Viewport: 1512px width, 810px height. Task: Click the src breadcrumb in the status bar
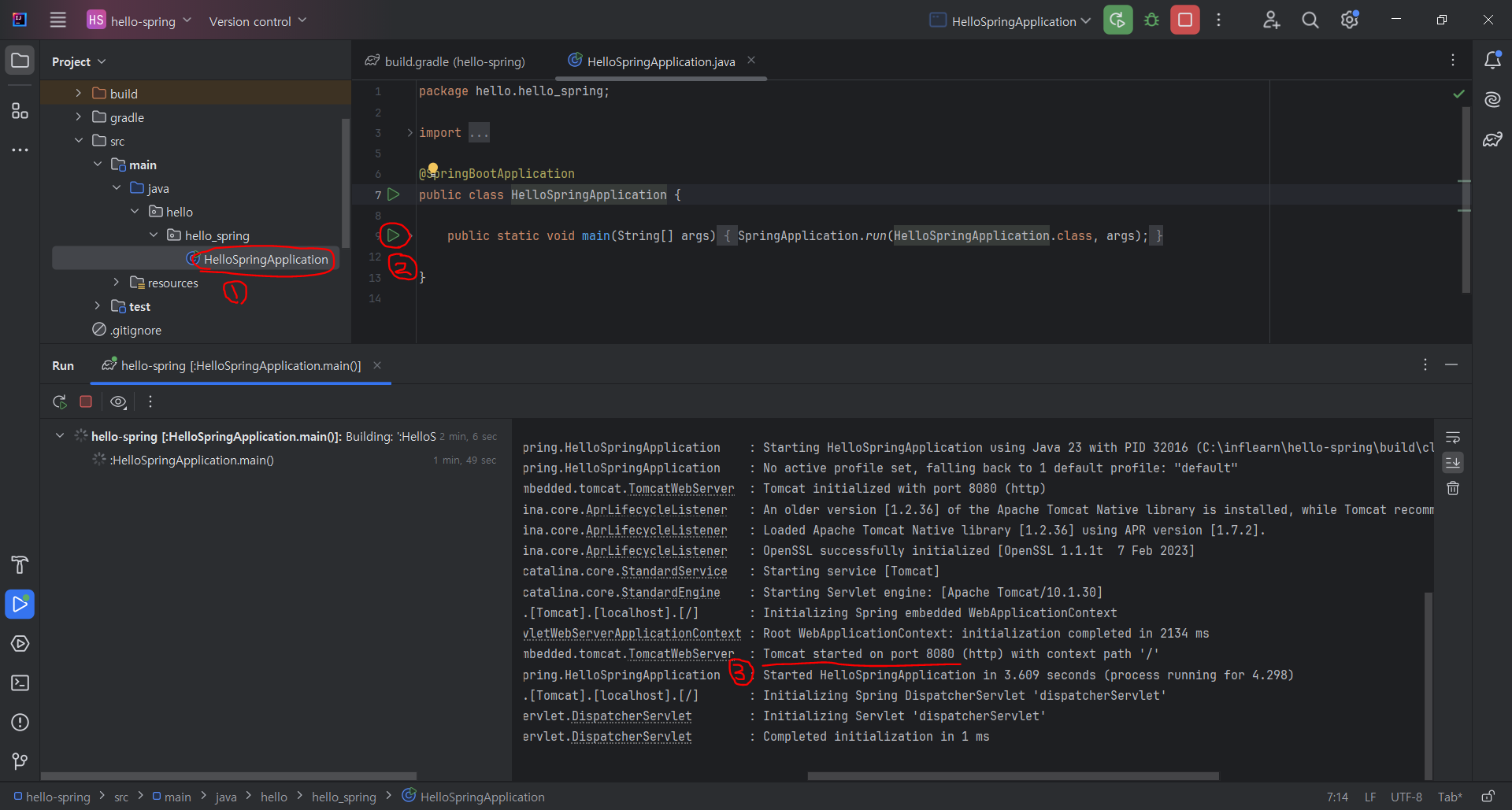(121, 797)
